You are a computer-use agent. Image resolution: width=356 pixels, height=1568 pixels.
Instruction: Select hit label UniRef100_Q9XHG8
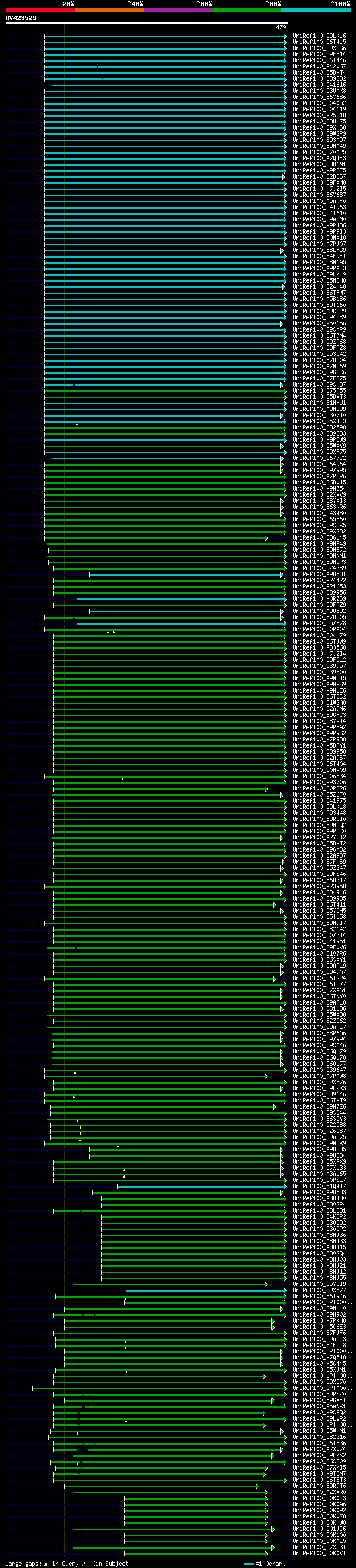pos(319,127)
